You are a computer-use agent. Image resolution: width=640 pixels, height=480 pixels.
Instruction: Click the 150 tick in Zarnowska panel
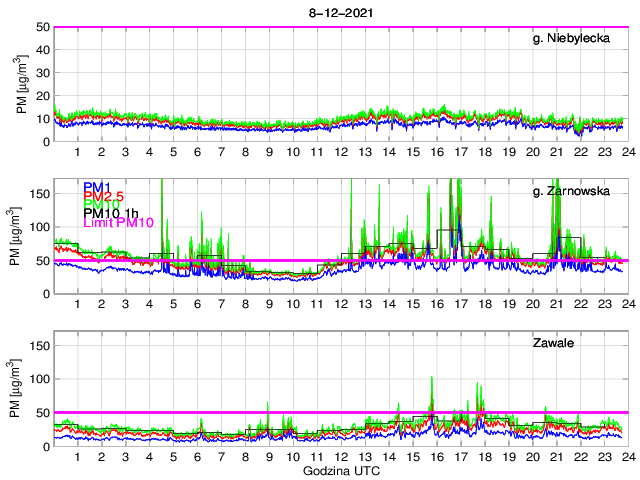[38, 193]
